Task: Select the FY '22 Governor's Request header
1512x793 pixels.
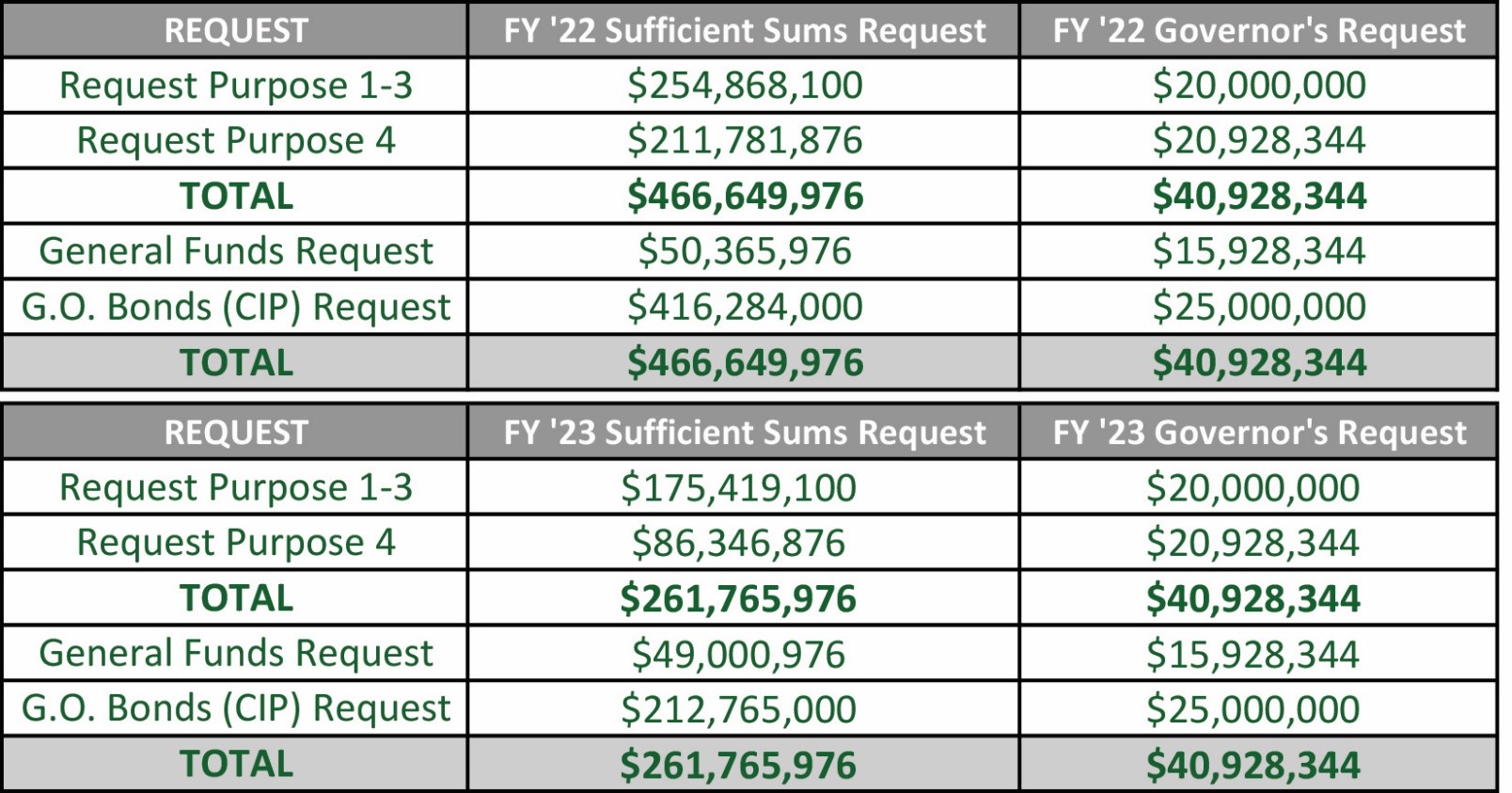Action: 1259,30
